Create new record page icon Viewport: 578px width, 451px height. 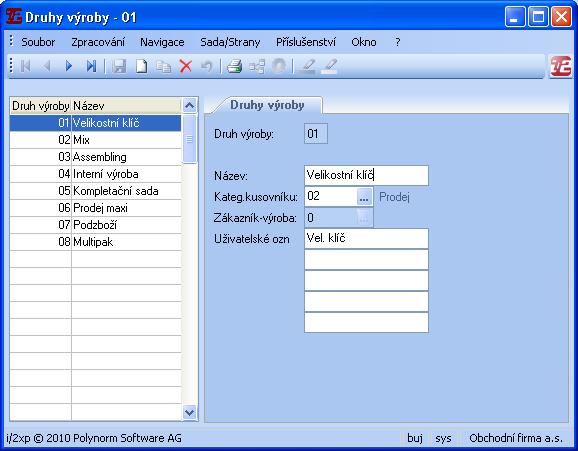point(142,67)
